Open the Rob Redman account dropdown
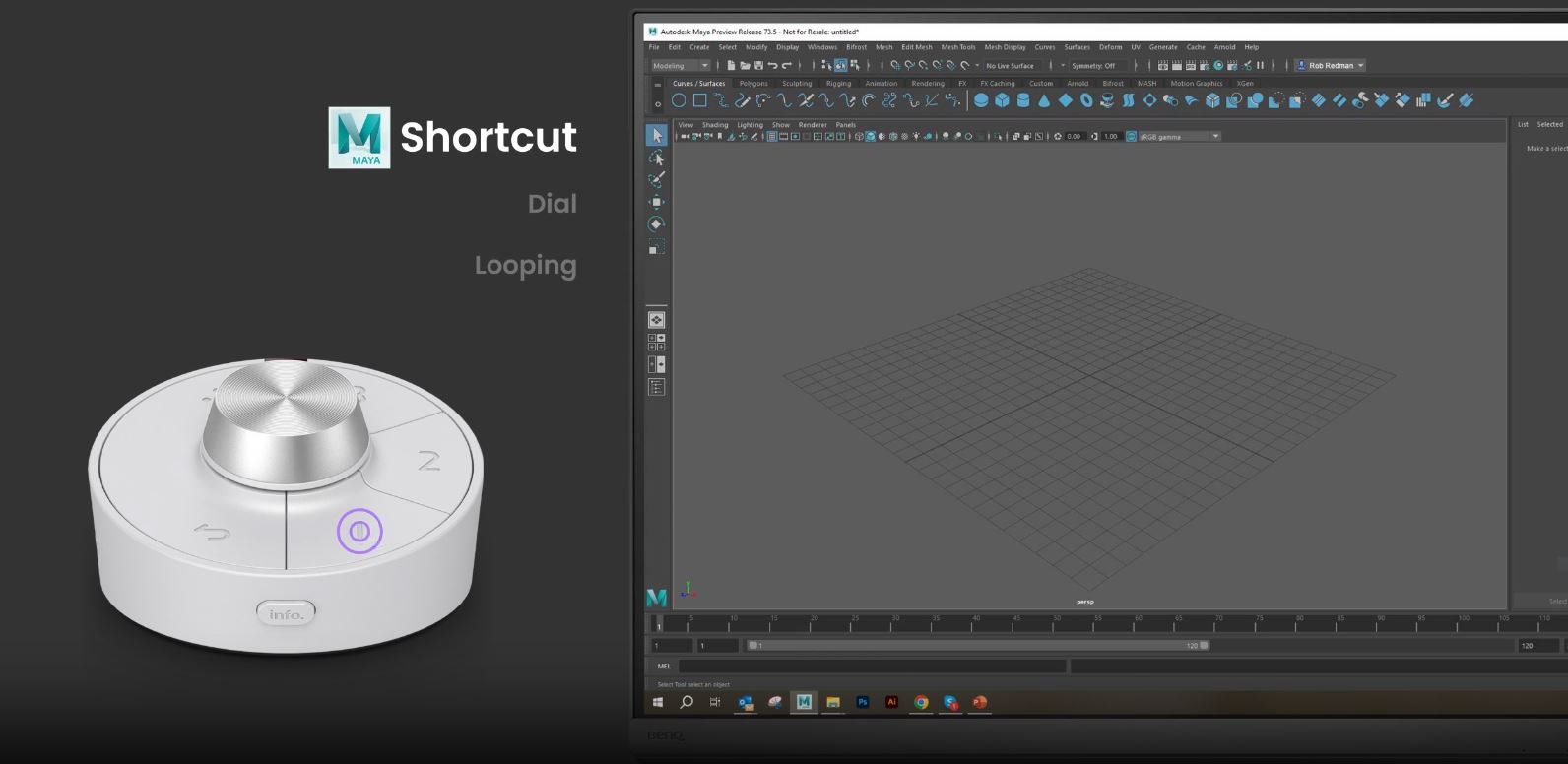The width and height of the screenshot is (1568, 764). point(1330,66)
